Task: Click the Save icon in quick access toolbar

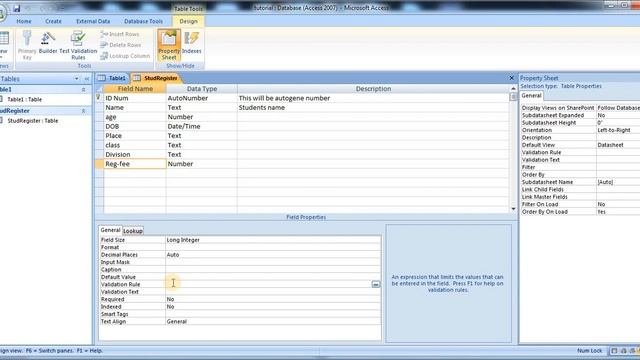Action: click(17, 8)
